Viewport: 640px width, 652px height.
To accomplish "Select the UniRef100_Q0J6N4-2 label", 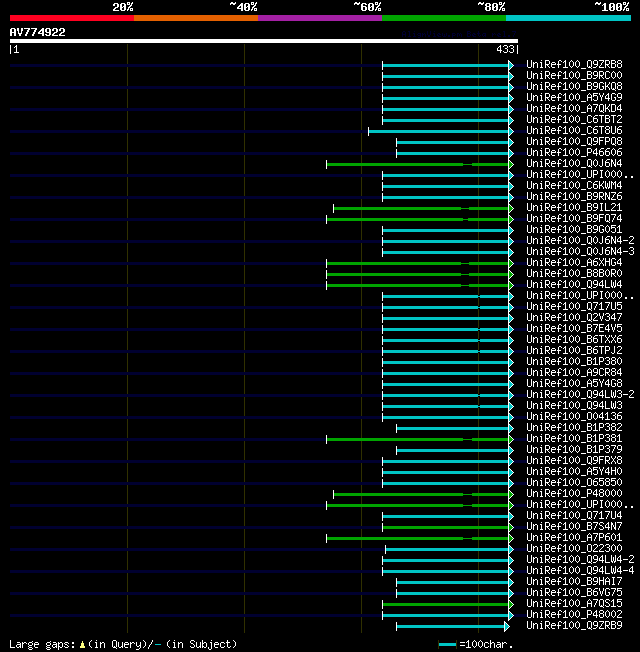I will click(x=581, y=240).
